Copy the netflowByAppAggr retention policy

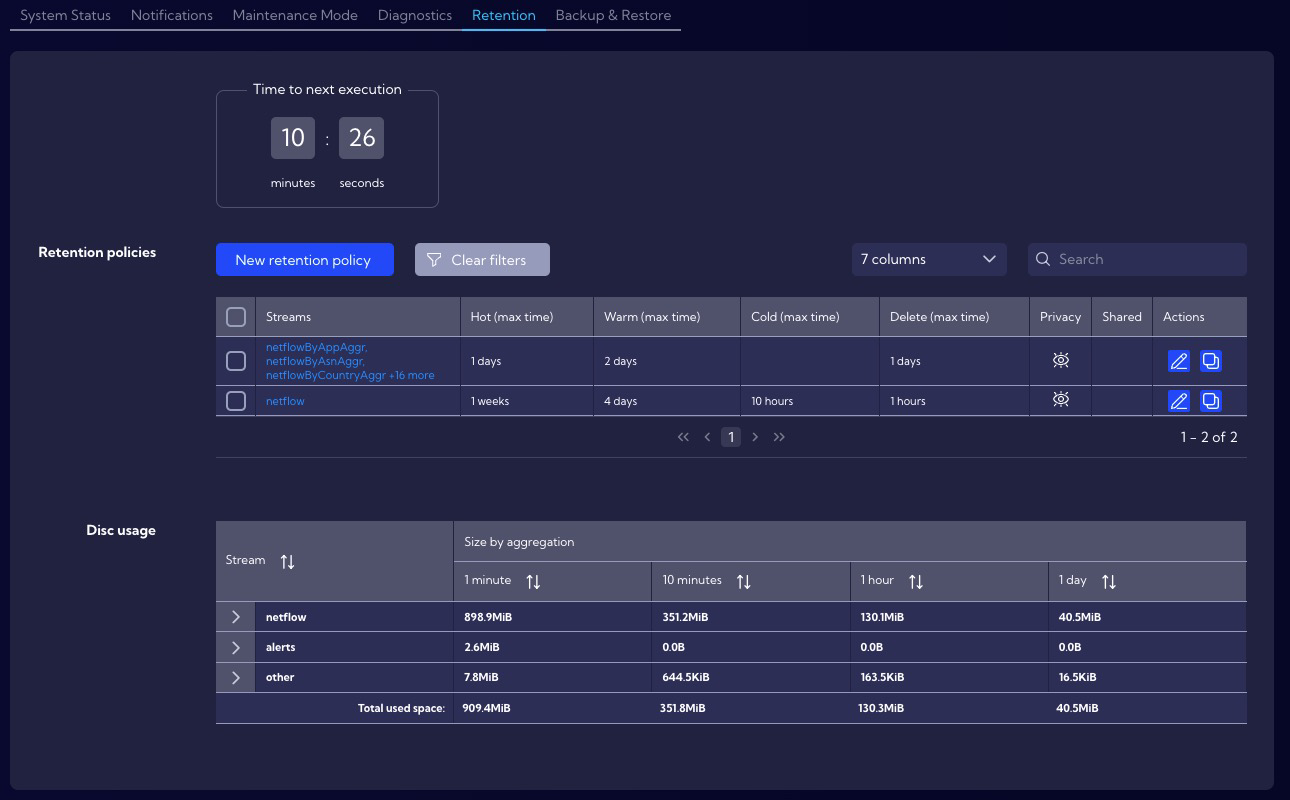point(1210,361)
